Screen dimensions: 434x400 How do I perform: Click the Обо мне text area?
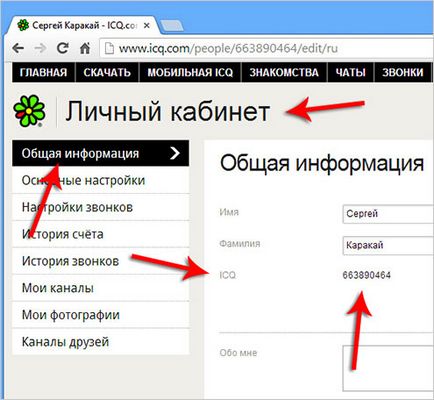tap(388, 368)
